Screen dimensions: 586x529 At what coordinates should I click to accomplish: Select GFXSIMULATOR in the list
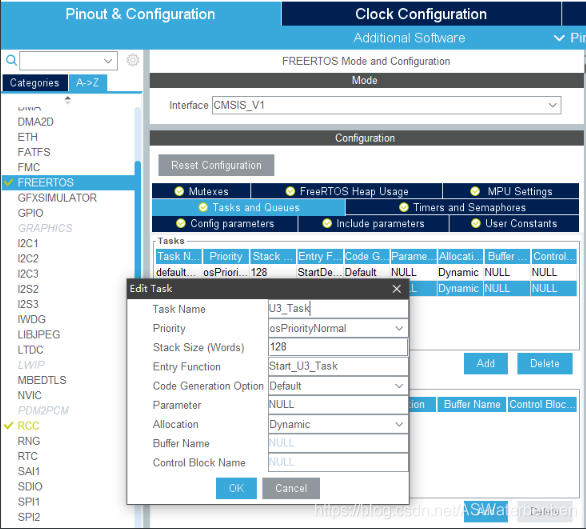pos(57,198)
